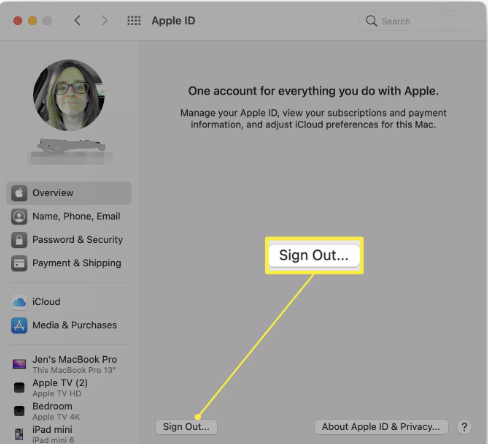The height and width of the screenshot is (444, 488).
Task: Click the Overview Apple logo icon
Action: click(x=19, y=193)
